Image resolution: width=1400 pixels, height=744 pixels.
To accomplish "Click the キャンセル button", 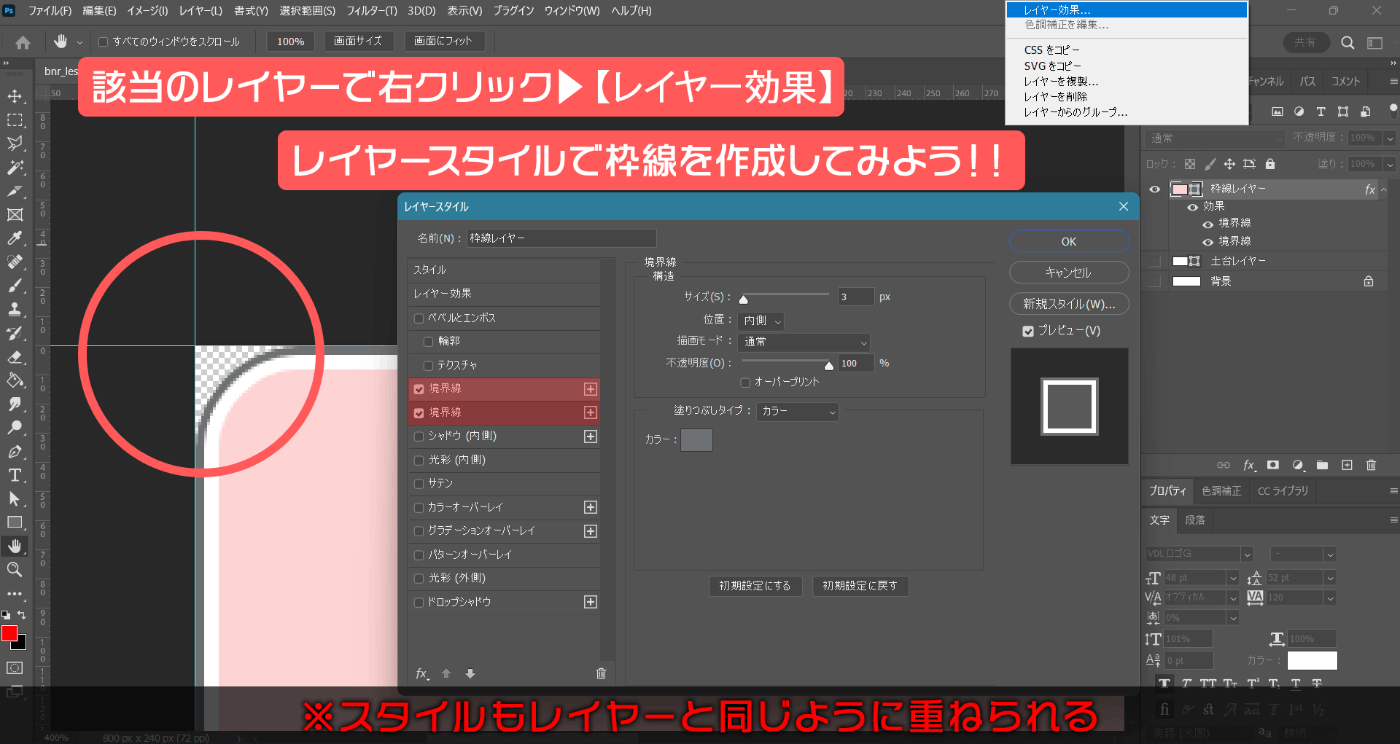I will 1069,273.
